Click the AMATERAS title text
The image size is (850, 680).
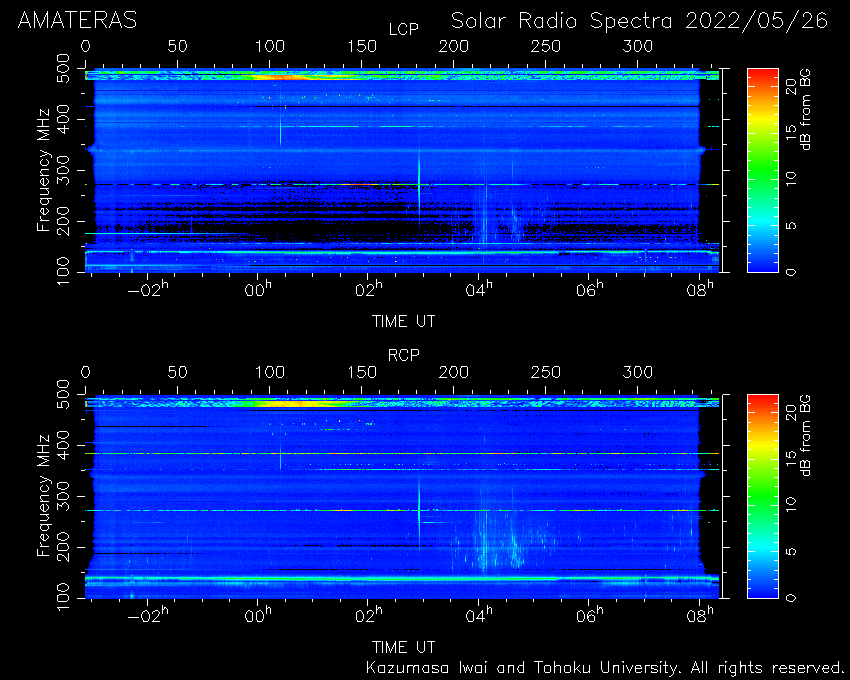(x=78, y=21)
